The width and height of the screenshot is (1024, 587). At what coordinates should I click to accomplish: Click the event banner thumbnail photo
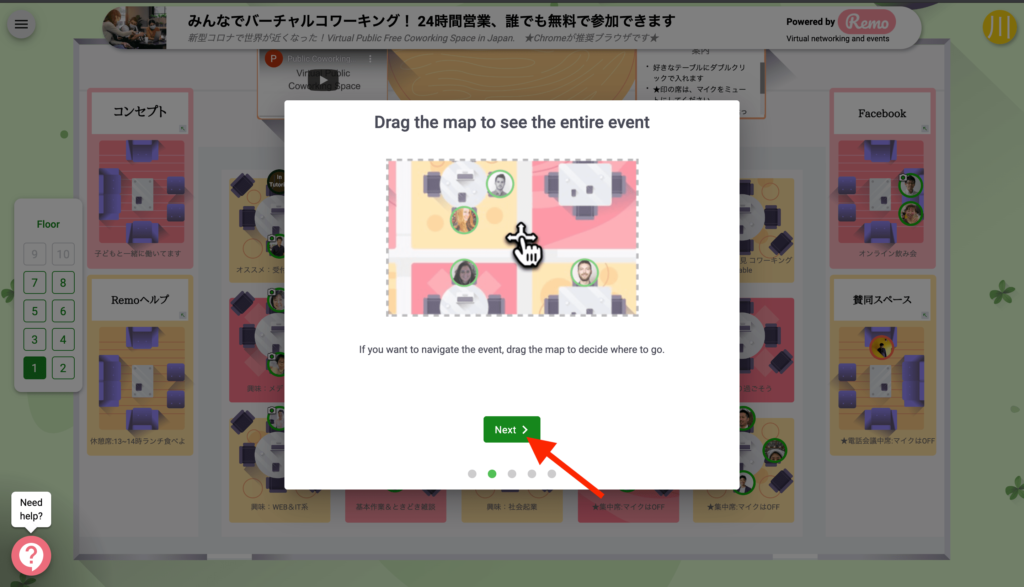135,27
